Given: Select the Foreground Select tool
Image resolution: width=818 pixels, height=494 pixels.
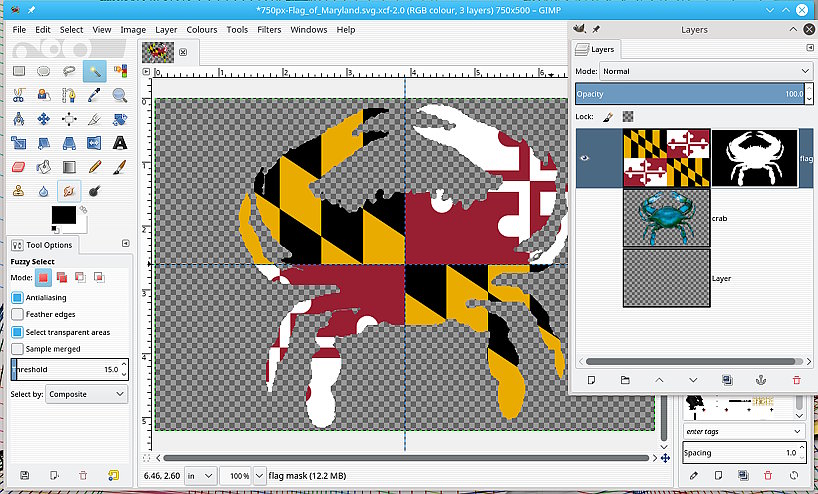Looking at the screenshot, I should [x=44, y=95].
